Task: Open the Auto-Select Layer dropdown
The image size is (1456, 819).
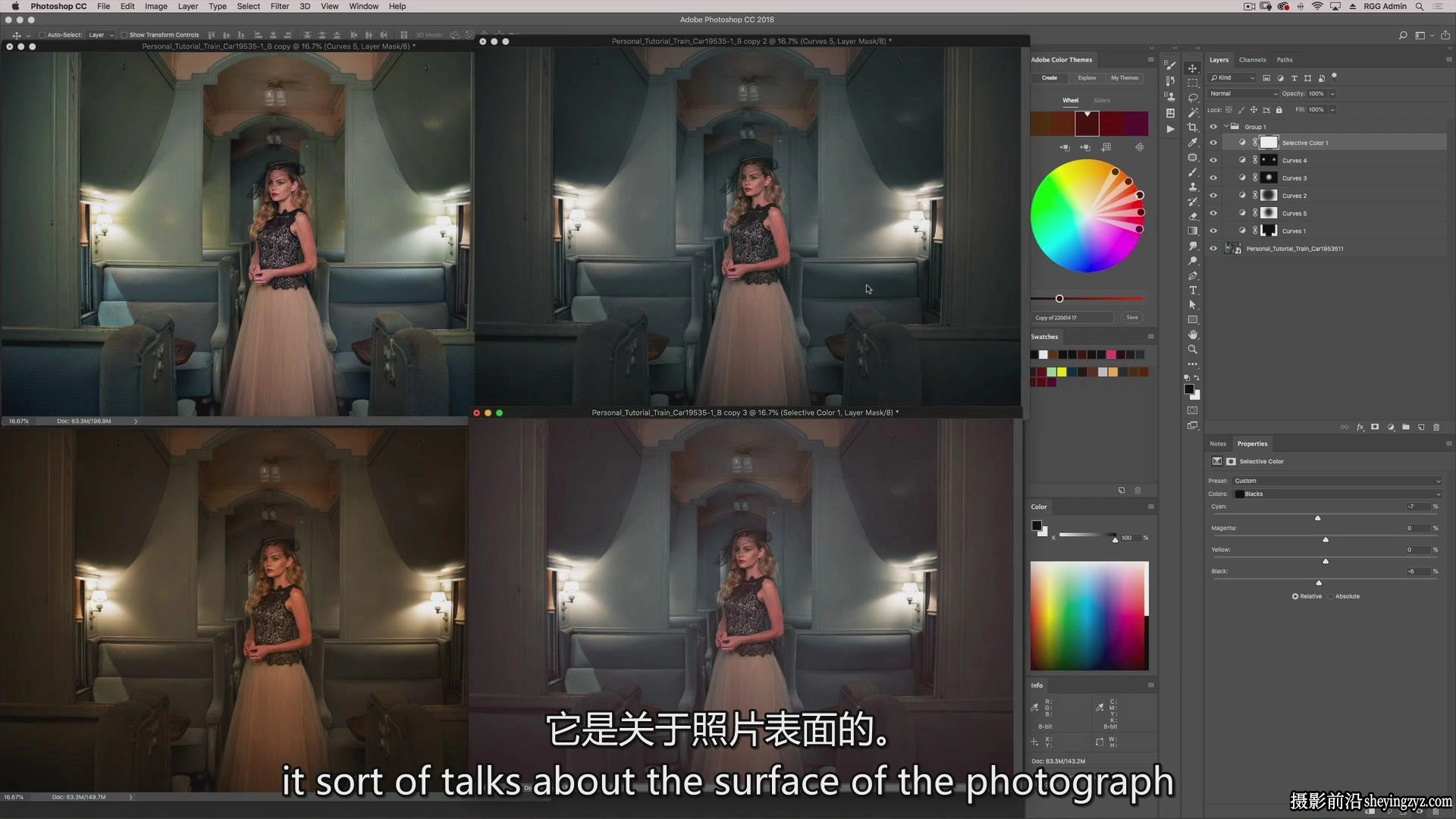Action: click(101, 35)
